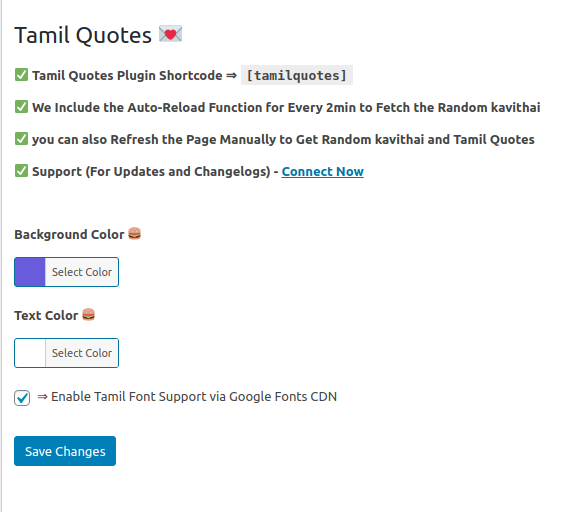This screenshot has width=567, height=512.
Task: Click the green checkmark beside Refresh the Page line
Action: coord(21,138)
